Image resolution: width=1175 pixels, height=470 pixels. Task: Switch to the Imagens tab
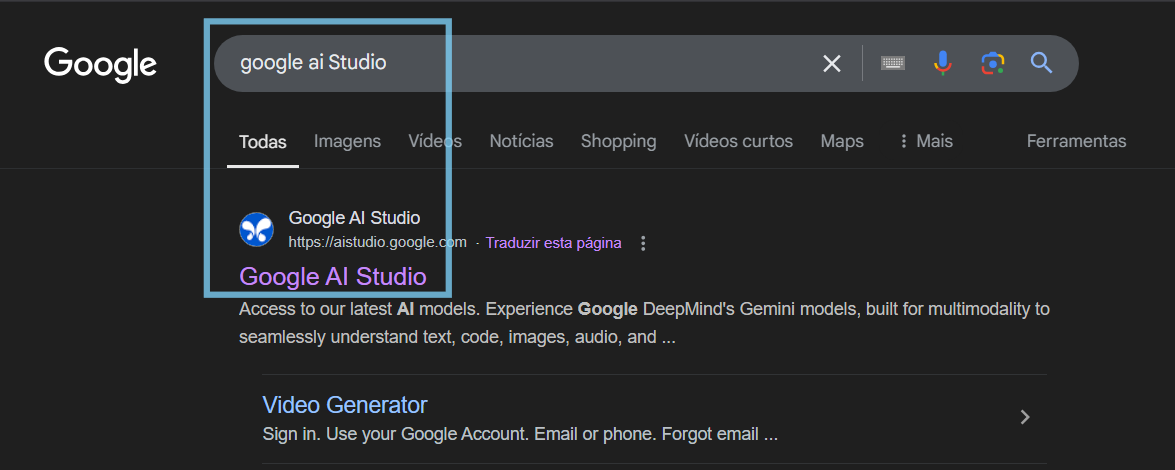pyautogui.click(x=347, y=141)
